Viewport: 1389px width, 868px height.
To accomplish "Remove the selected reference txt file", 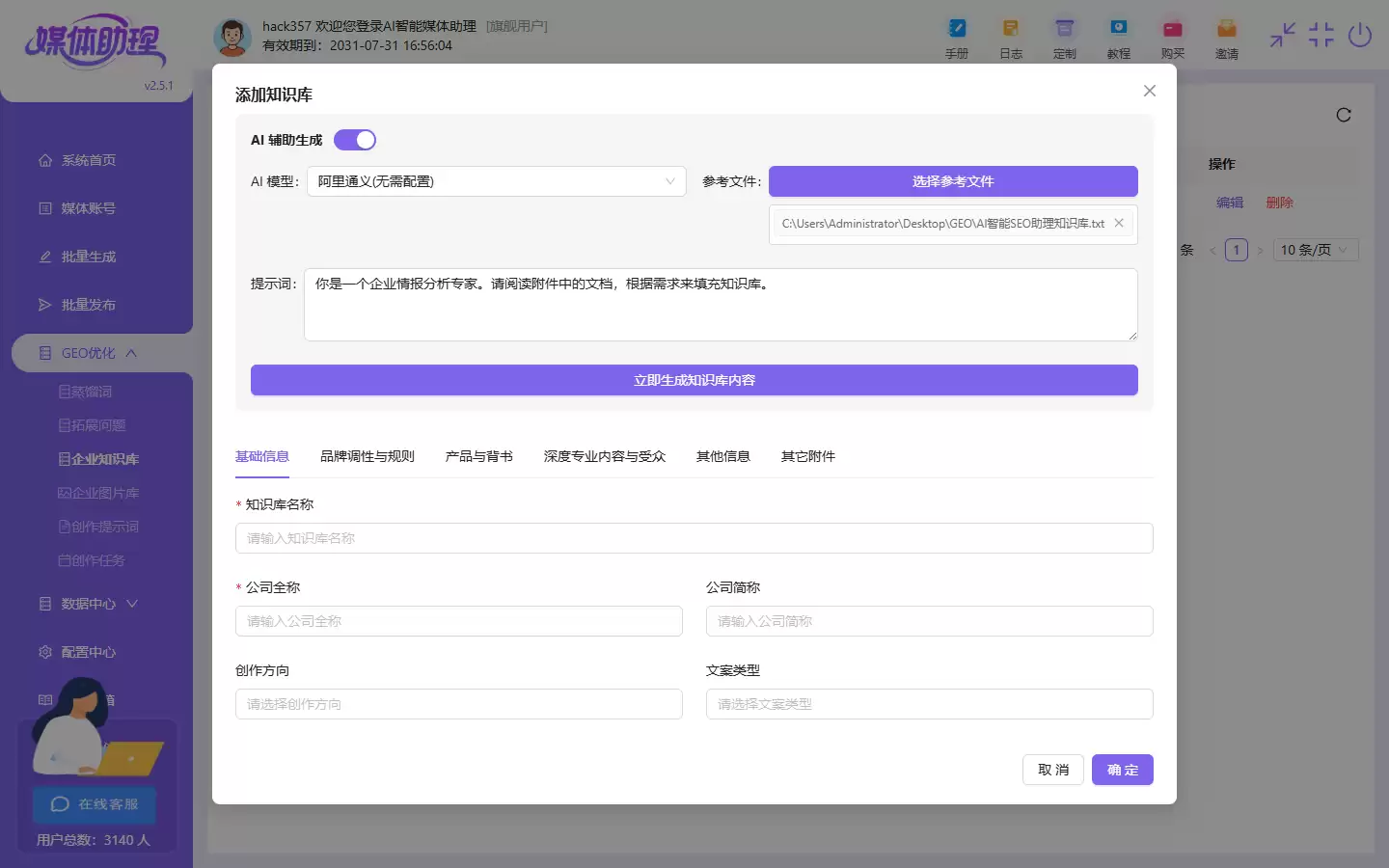I will point(1119,223).
